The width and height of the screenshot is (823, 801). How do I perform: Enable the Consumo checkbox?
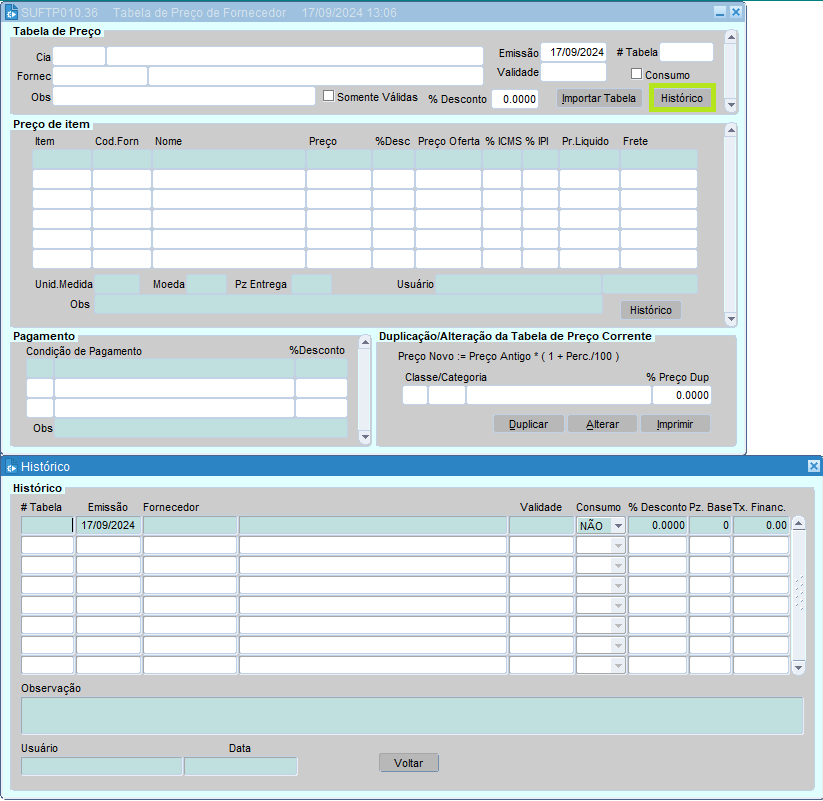click(636, 74)
